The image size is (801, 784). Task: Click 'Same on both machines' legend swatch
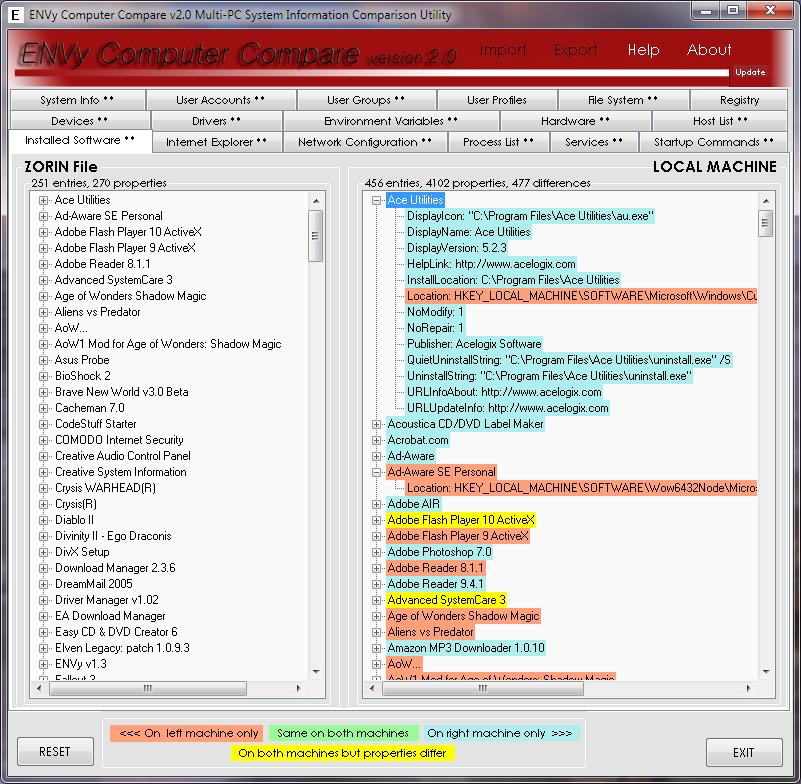pos(343,733)
